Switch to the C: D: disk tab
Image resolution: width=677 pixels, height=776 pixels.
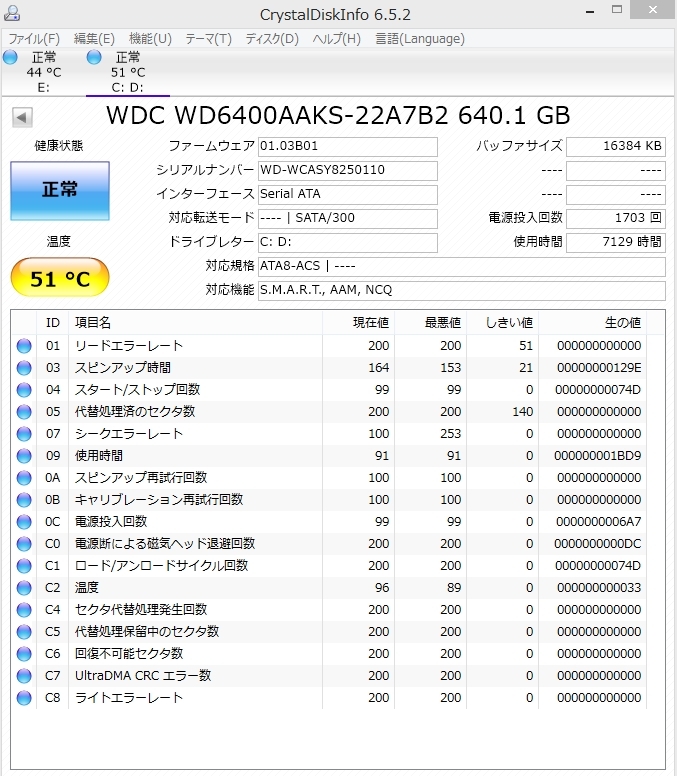click(x=128, y=72)
